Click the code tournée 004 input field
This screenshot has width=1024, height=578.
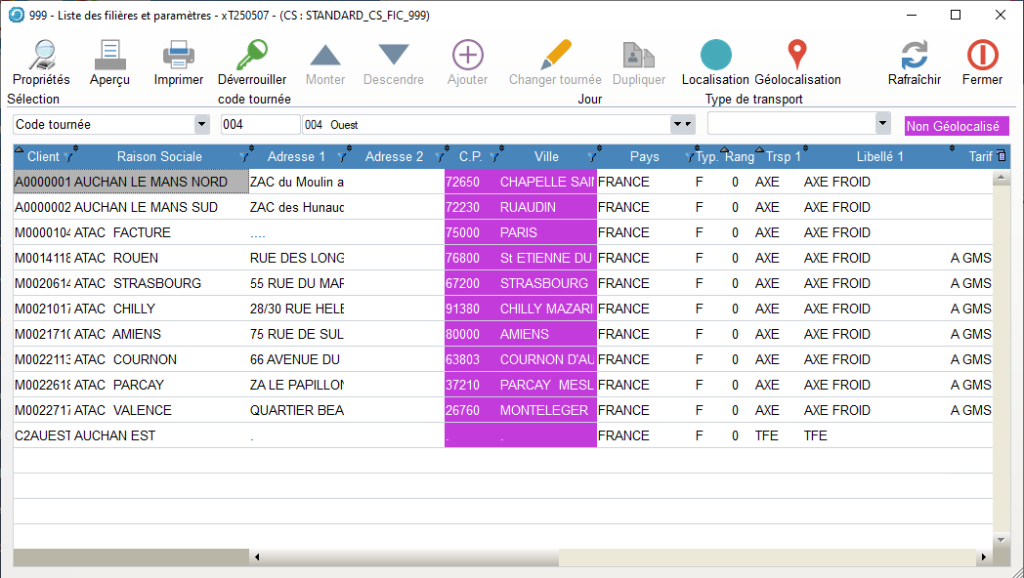pyautogui.click(x=259, y=125)
